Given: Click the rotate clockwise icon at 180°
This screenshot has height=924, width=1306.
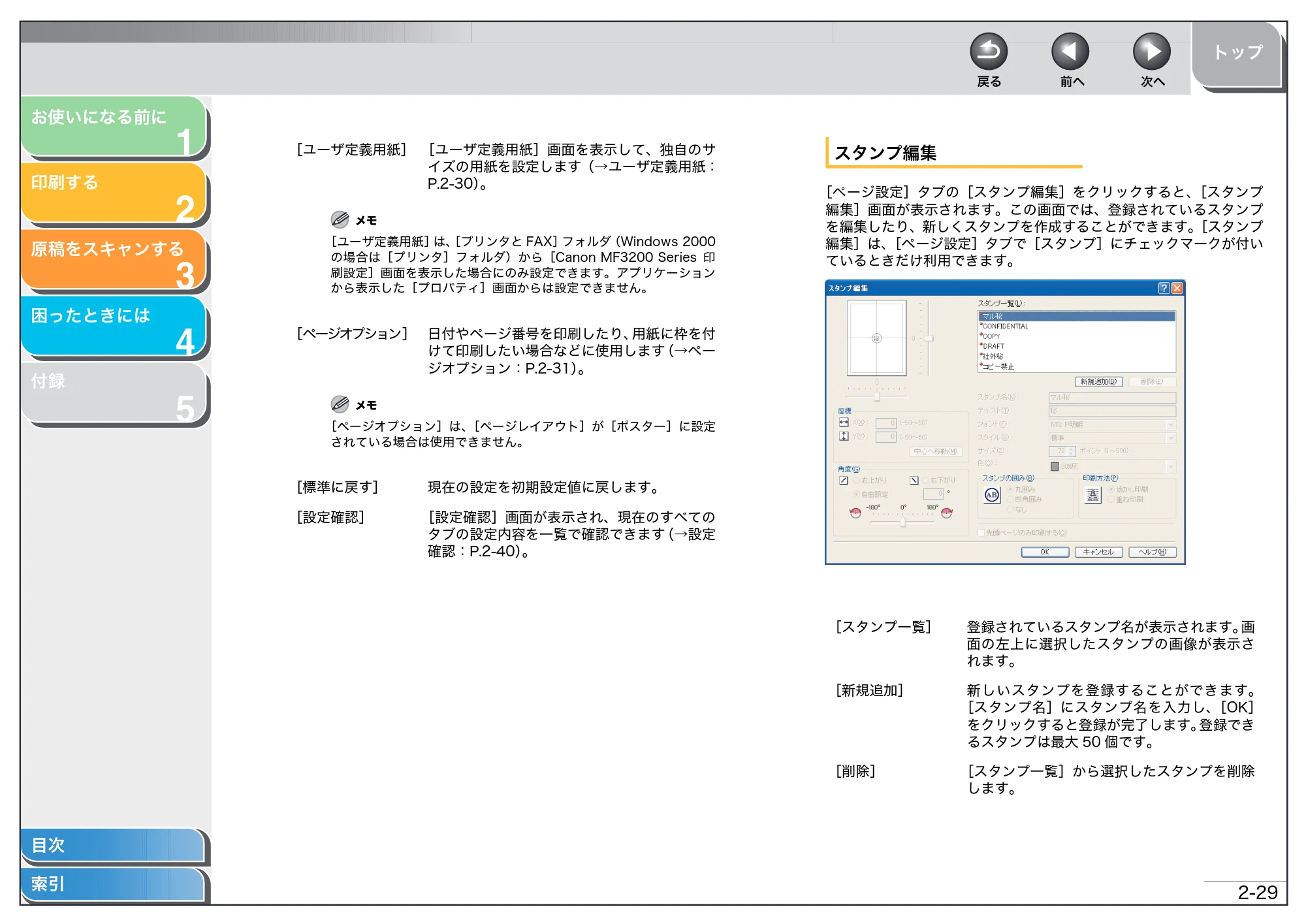Looking at the screenshot, I should 947,513.
